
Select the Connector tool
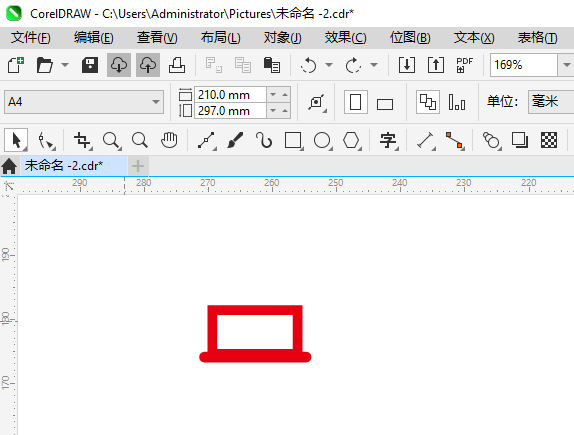pos(455,141)
